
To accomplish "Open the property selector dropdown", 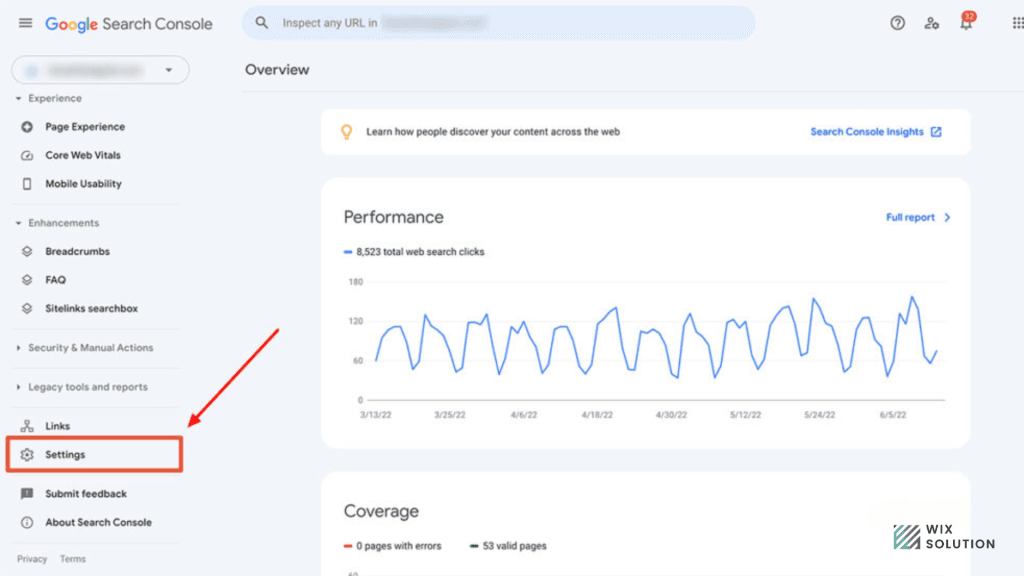I will tap(101, 70).
